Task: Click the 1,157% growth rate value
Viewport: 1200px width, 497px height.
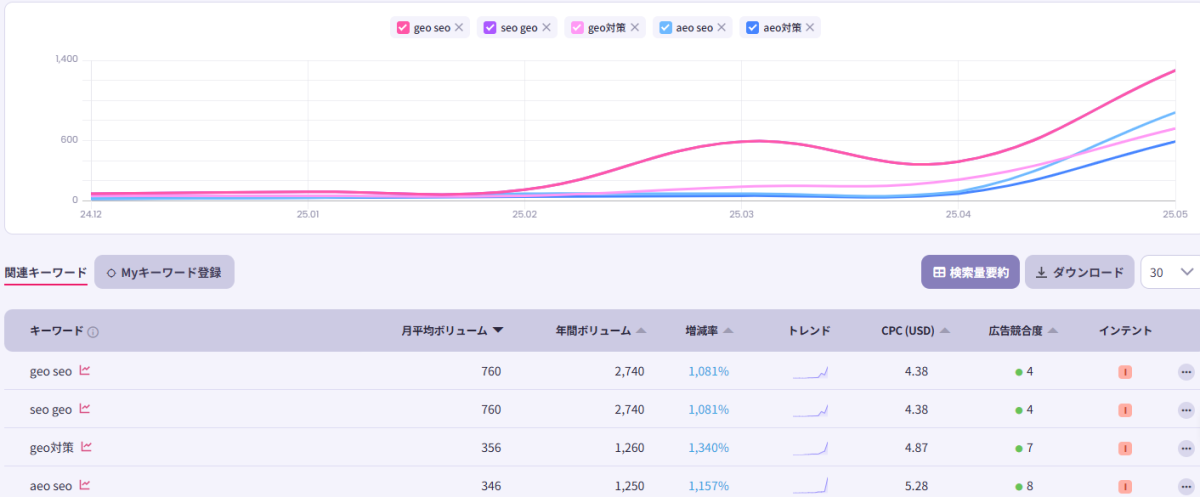Action: [708, 486]
